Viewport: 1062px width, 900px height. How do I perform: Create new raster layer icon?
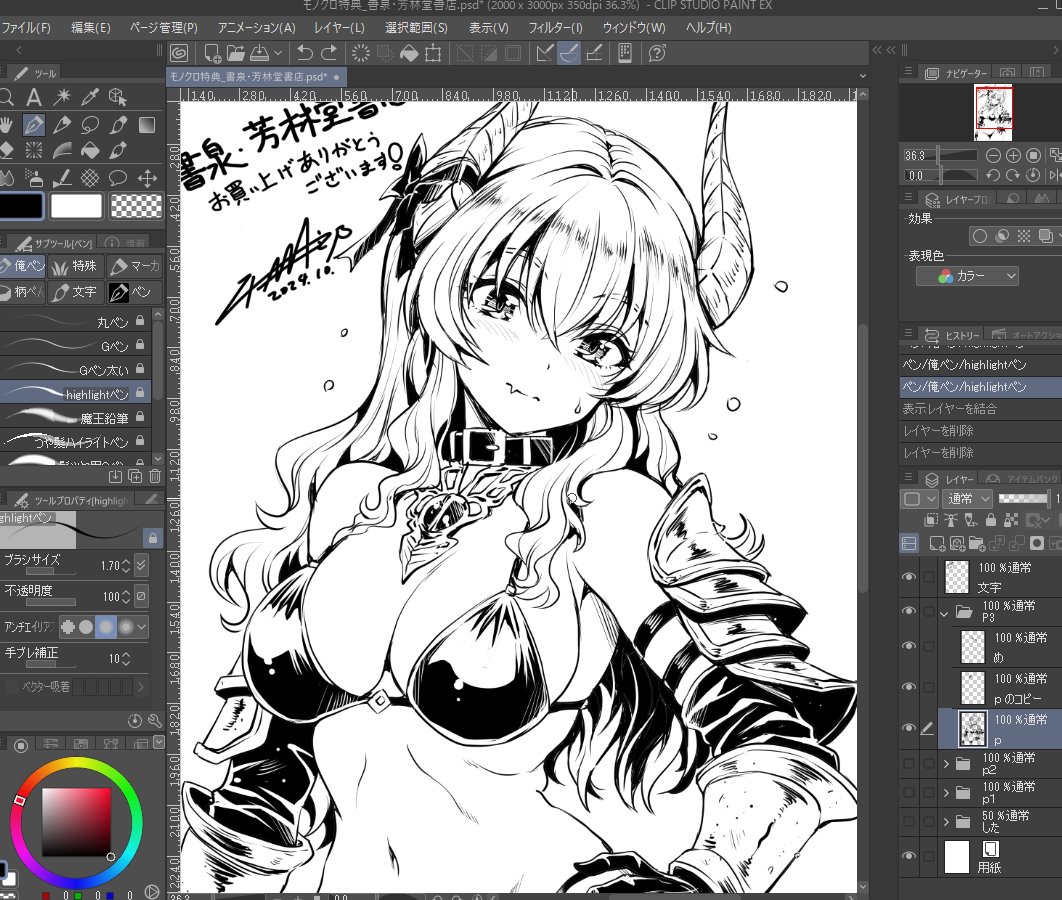[937, 542]
